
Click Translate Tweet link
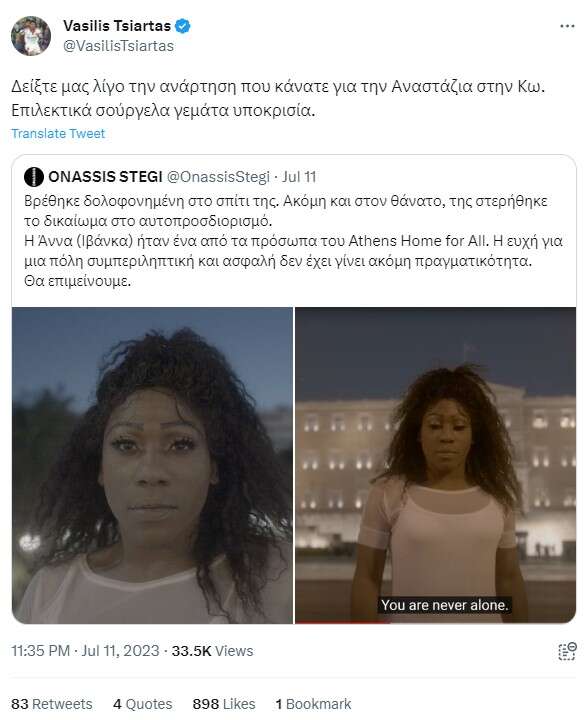coord(58,134)
